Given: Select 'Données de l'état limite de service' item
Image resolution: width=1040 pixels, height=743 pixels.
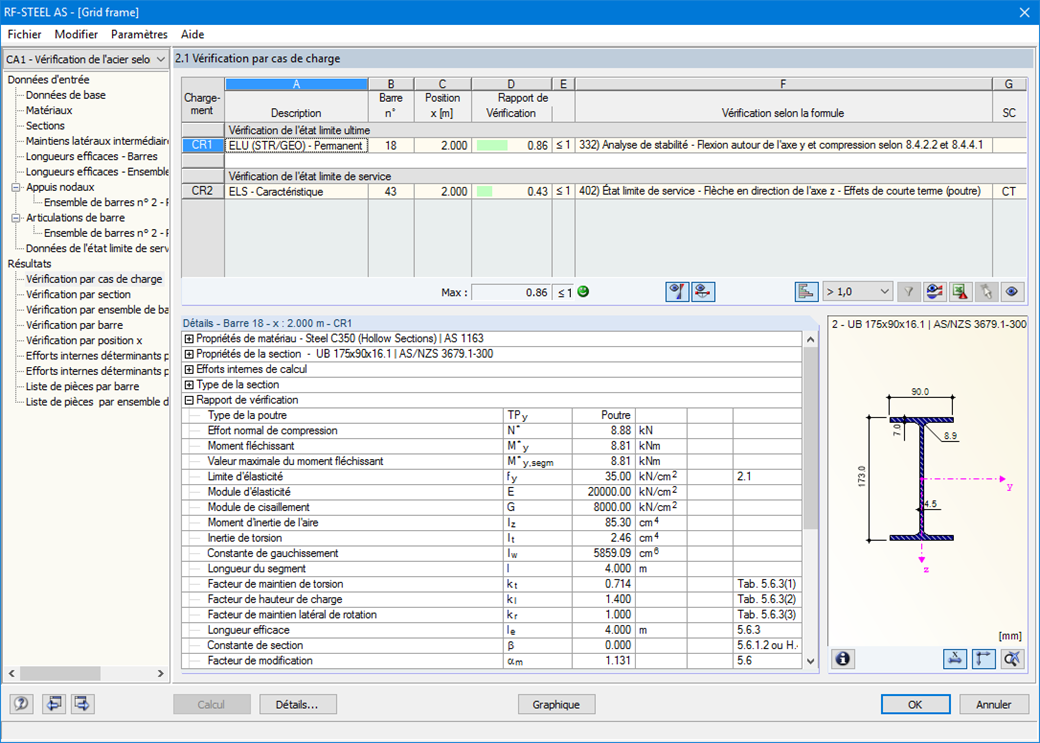Looking at the screenshot, I should (97, 249).
